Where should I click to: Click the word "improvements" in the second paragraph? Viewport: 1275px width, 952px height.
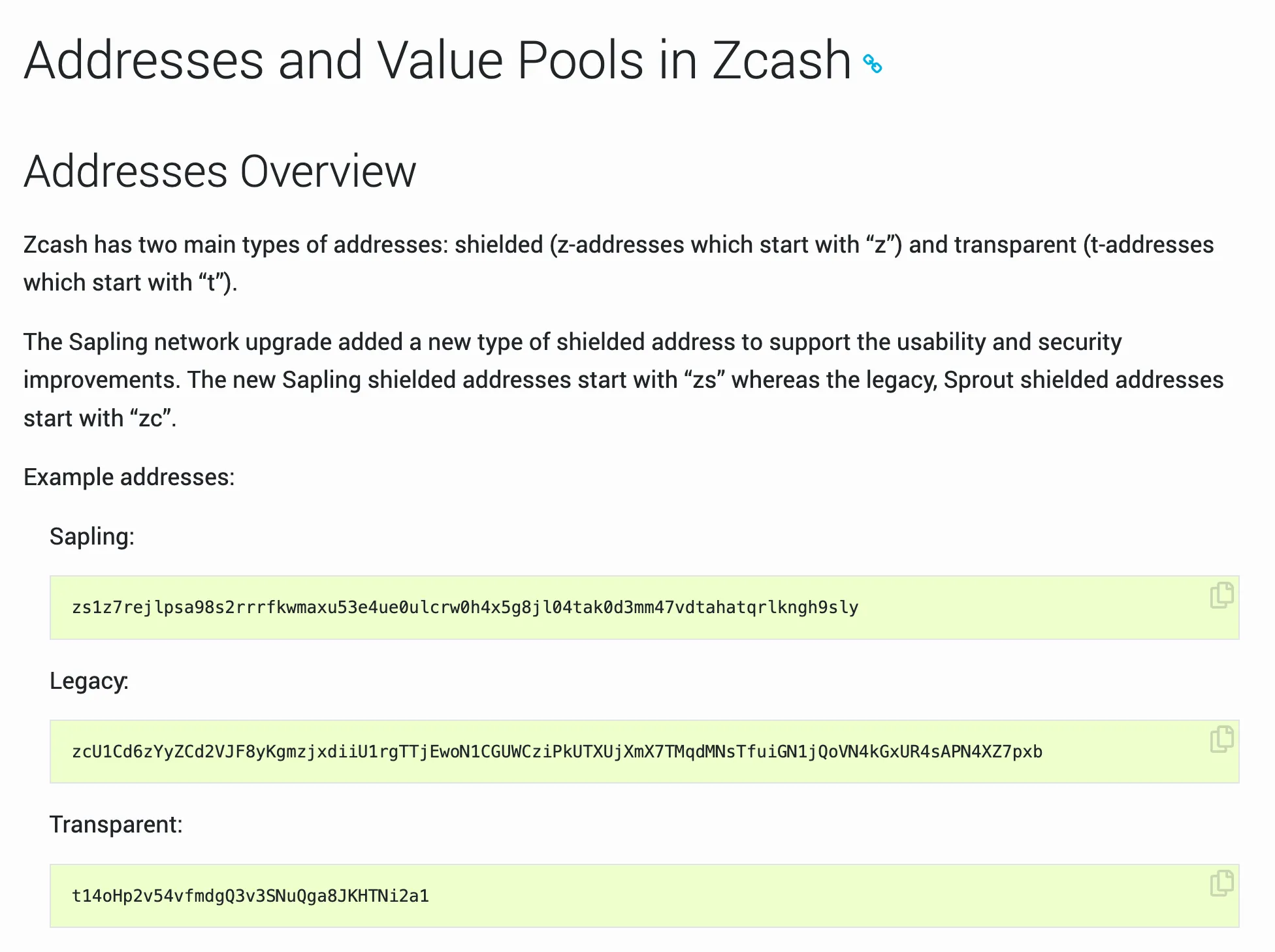[101, 380]
